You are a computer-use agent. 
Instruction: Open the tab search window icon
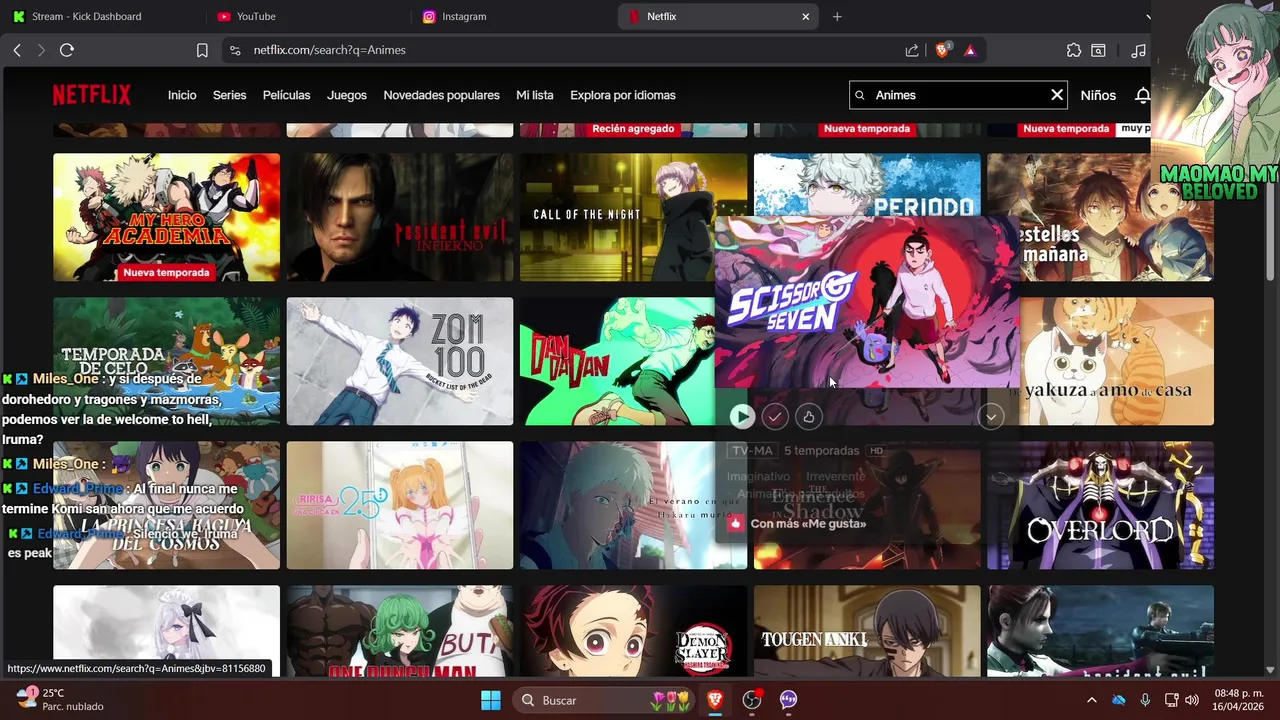pyautogui.click(x=1098, y=50)
